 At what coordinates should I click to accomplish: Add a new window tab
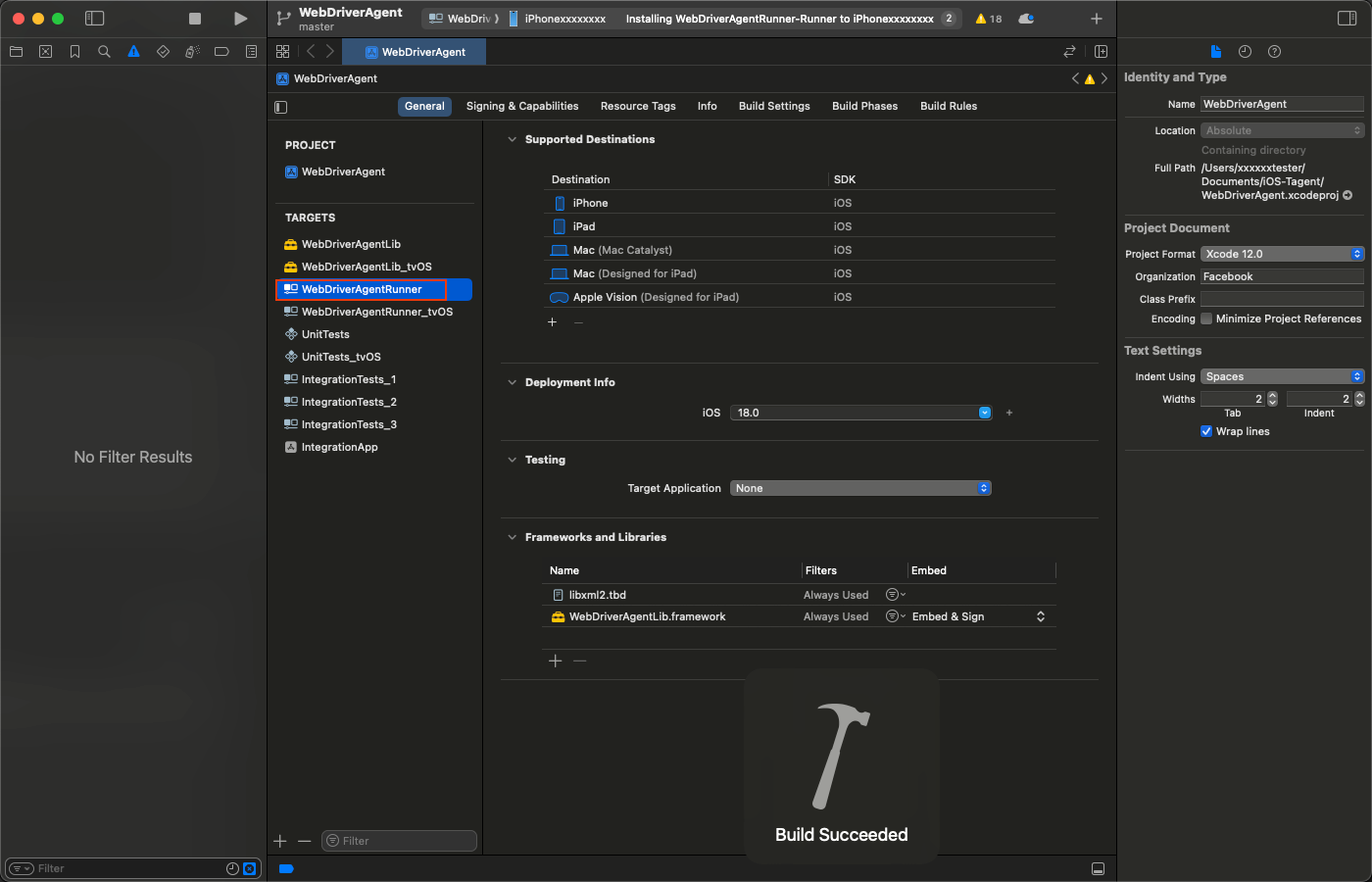pyautogui.click(x=1097, y=19)
